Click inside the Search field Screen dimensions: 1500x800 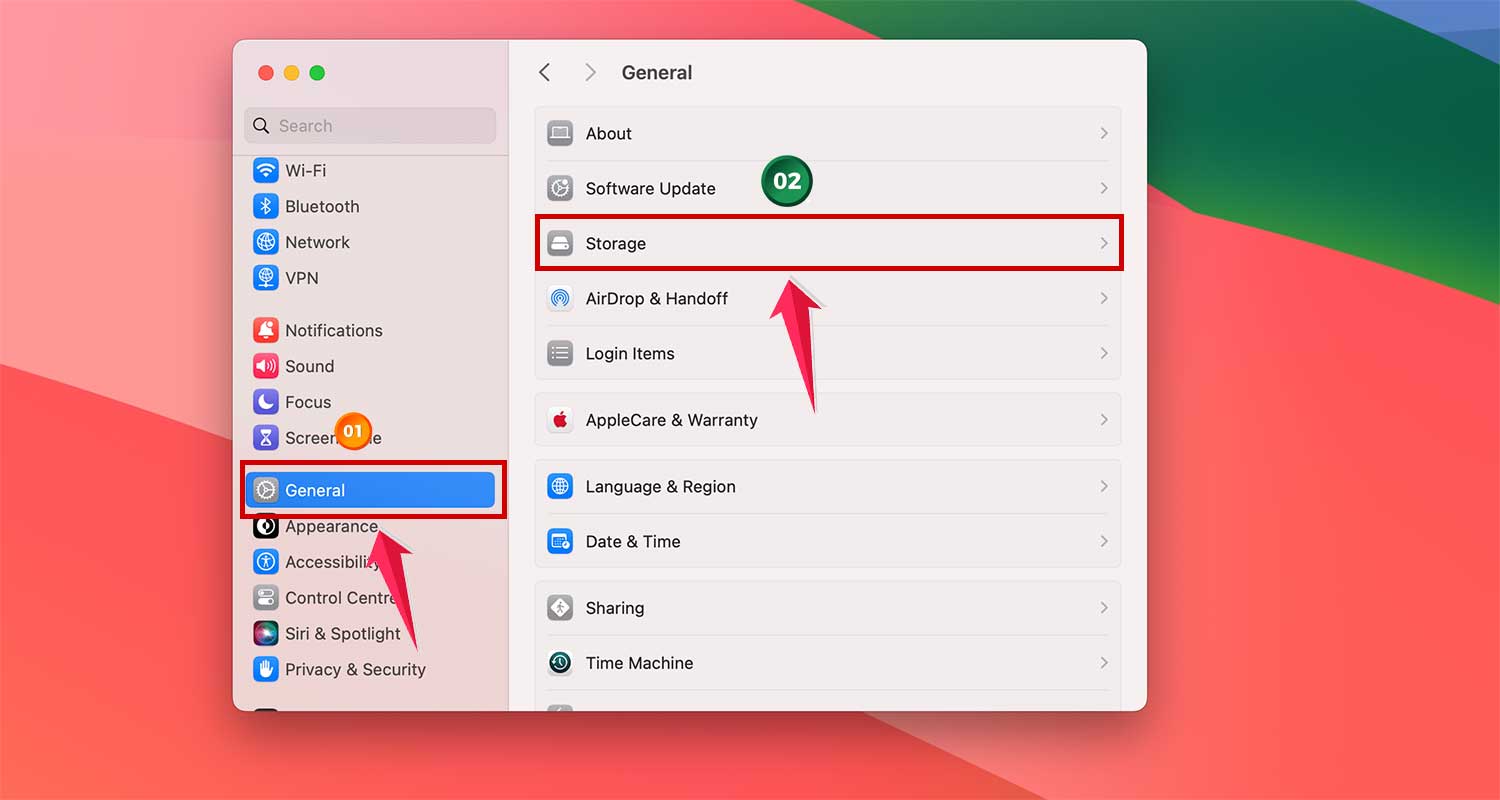click(370, 125)
